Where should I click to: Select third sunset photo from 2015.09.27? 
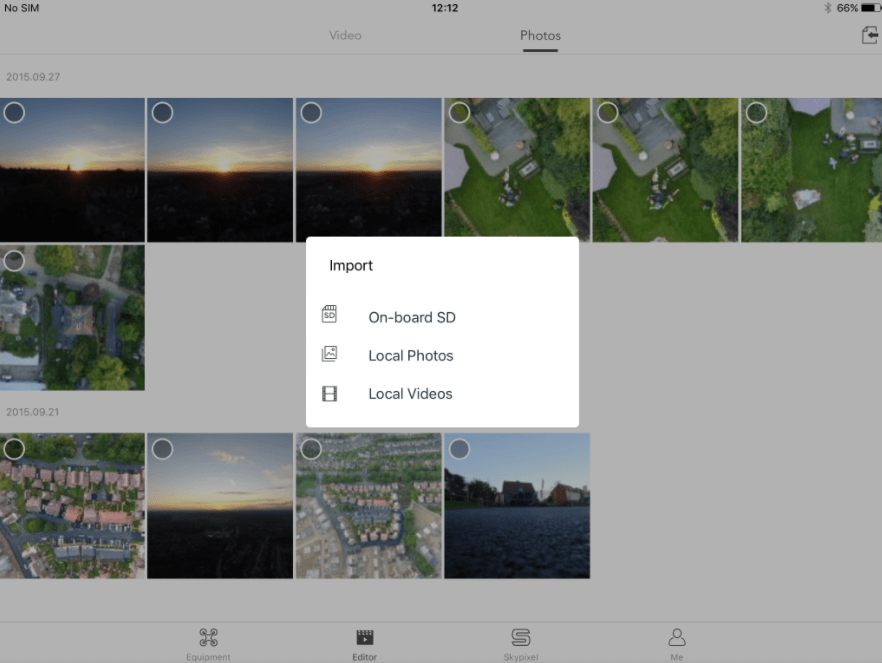point(311,112)
